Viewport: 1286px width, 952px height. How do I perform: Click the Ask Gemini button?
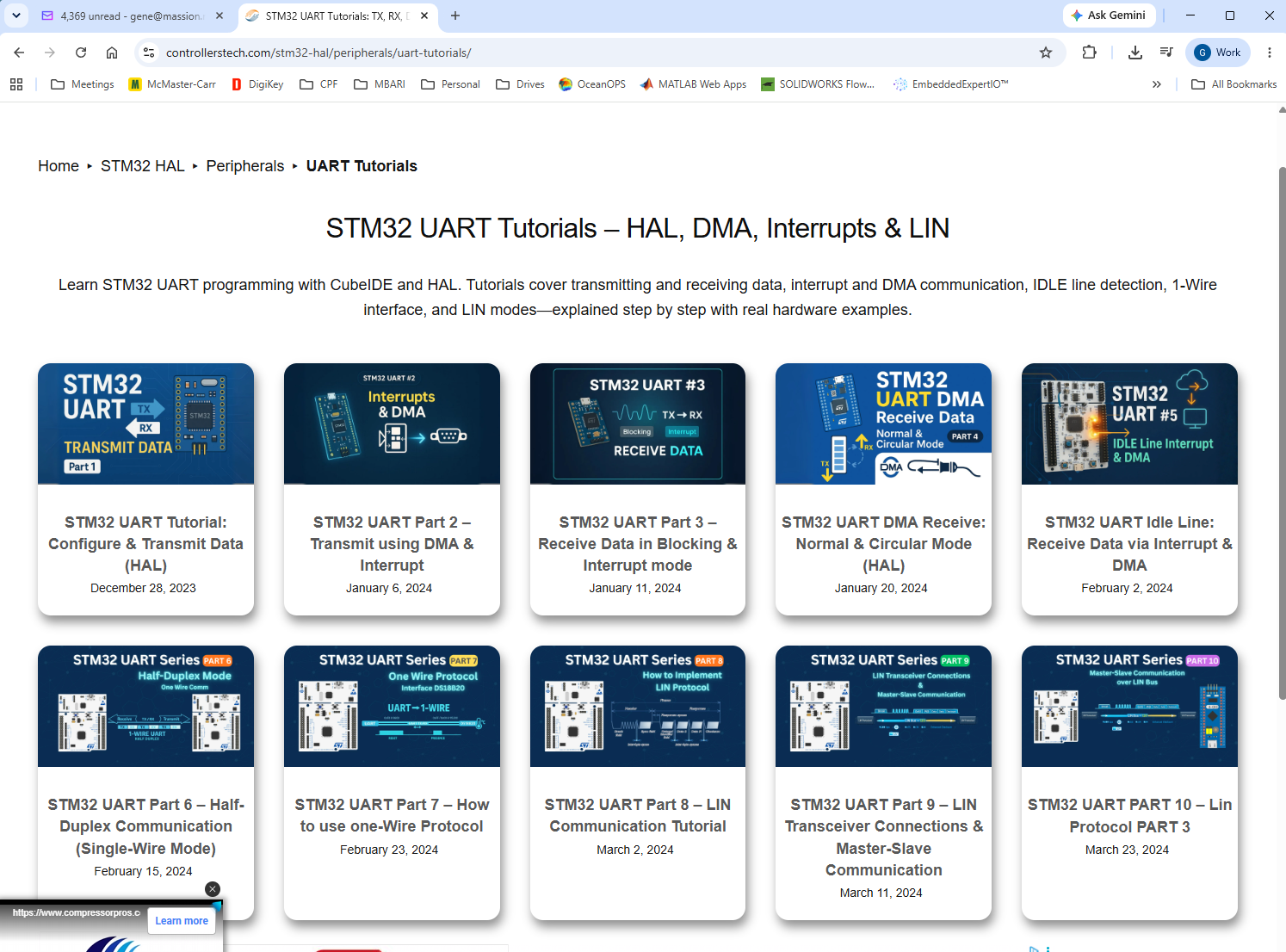pyautogui.click(x=1108, y=15)
